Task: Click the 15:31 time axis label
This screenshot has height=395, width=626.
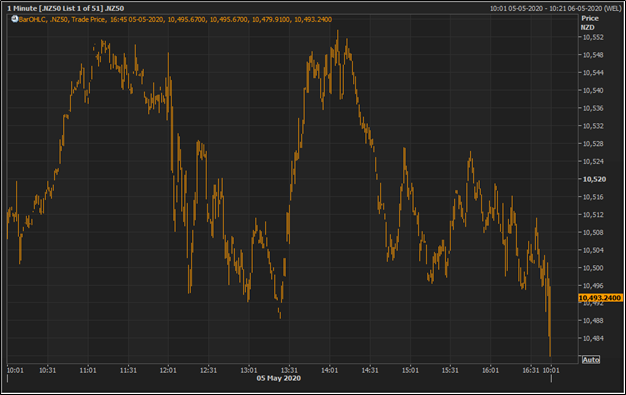Action: [450, 370]
